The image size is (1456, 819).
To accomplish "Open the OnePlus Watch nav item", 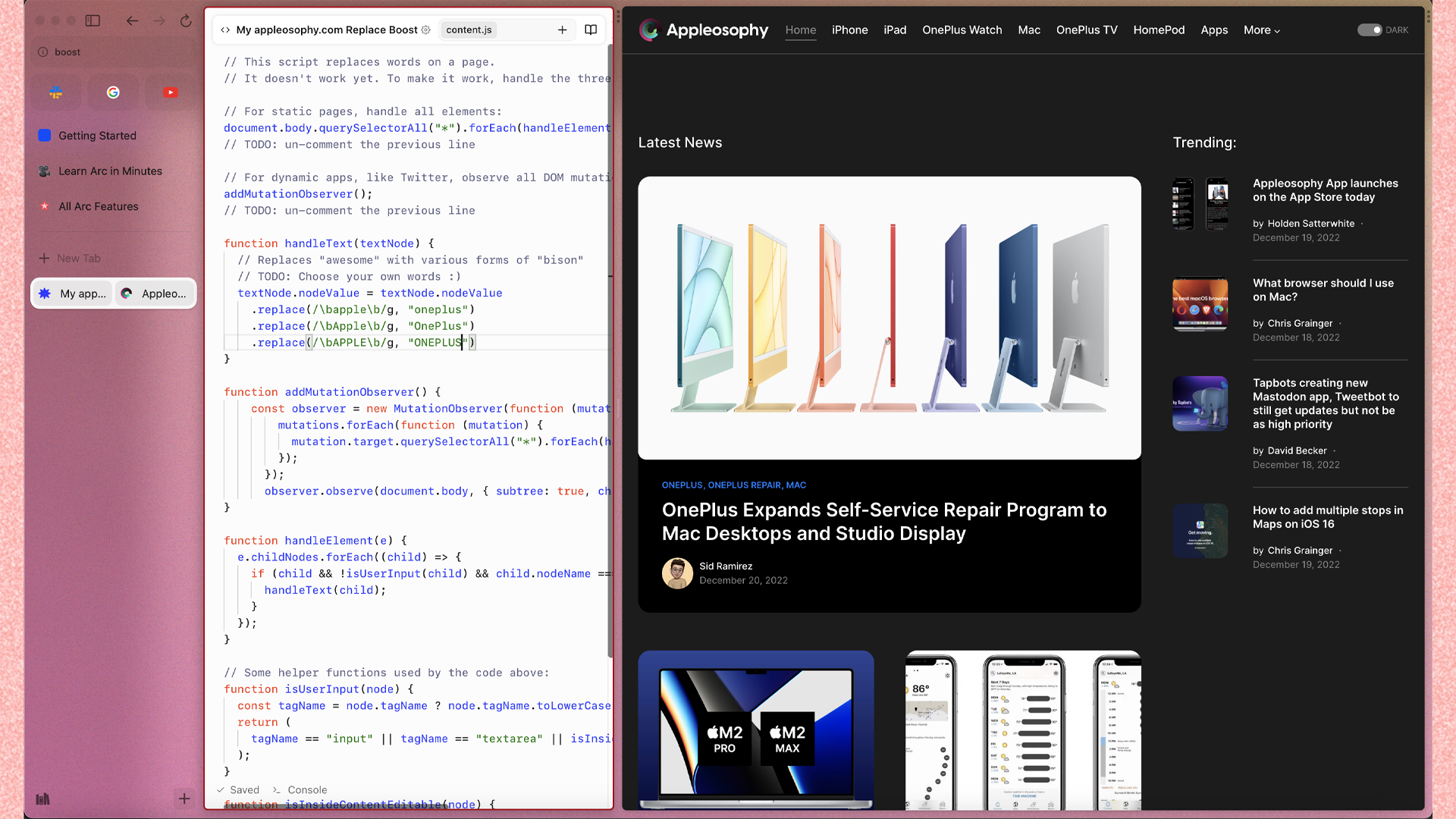I will (962, 30).
